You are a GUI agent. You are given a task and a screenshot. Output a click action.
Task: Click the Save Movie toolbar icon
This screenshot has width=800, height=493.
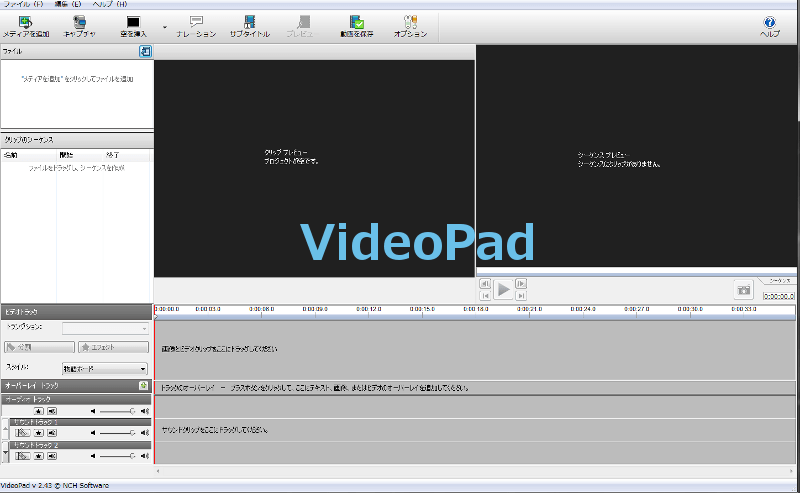pyautogui.click(x=357, y=22)
